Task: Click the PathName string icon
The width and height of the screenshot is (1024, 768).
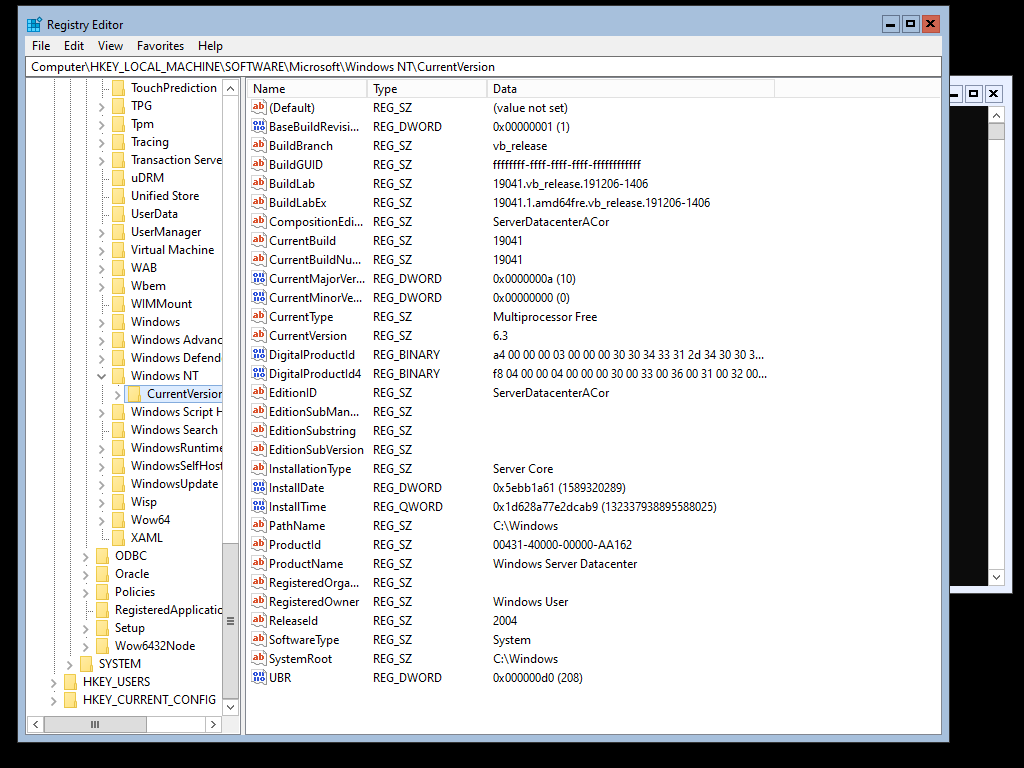Action: tap(259, 526)
